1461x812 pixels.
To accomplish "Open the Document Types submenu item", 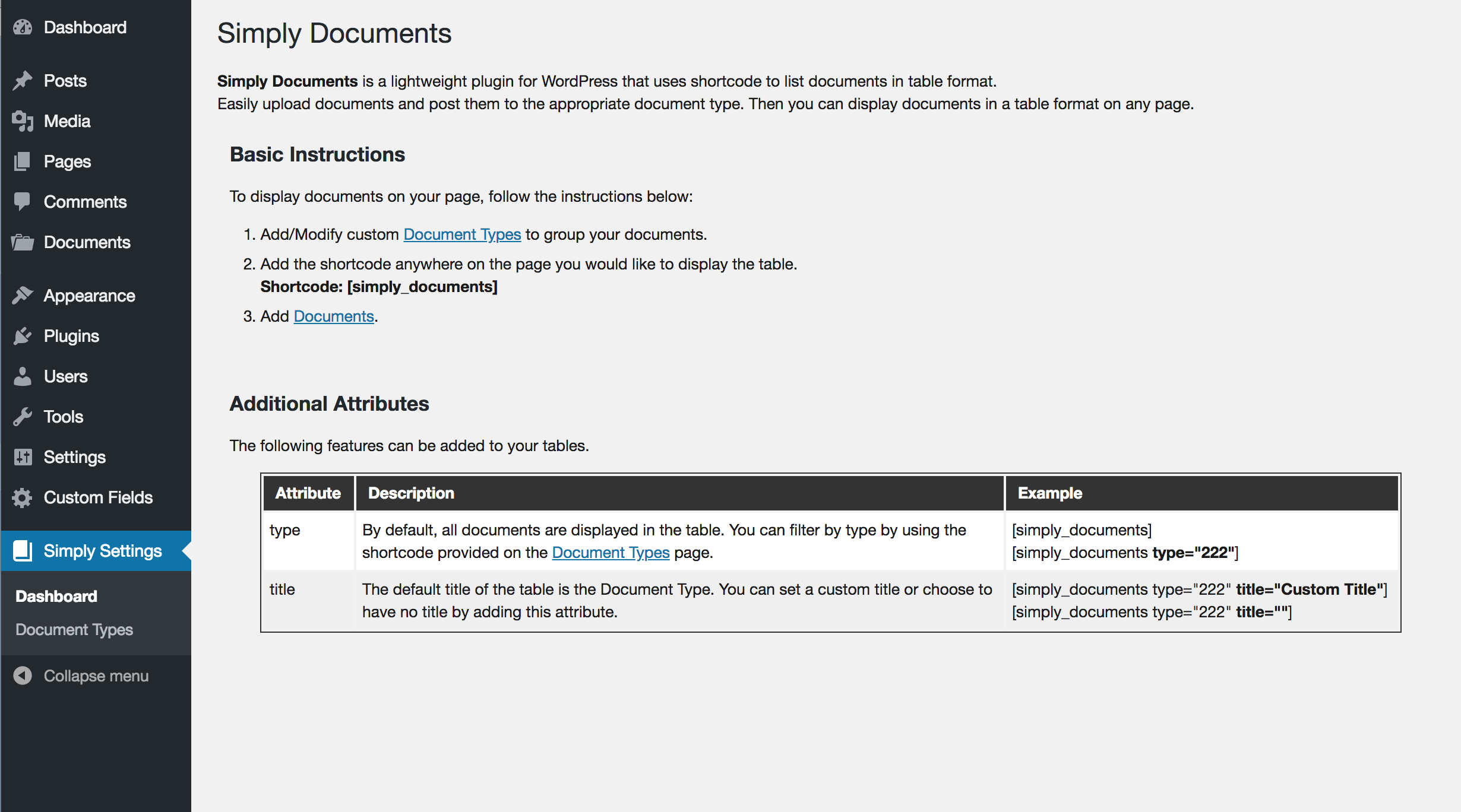I will coord(74,629).
